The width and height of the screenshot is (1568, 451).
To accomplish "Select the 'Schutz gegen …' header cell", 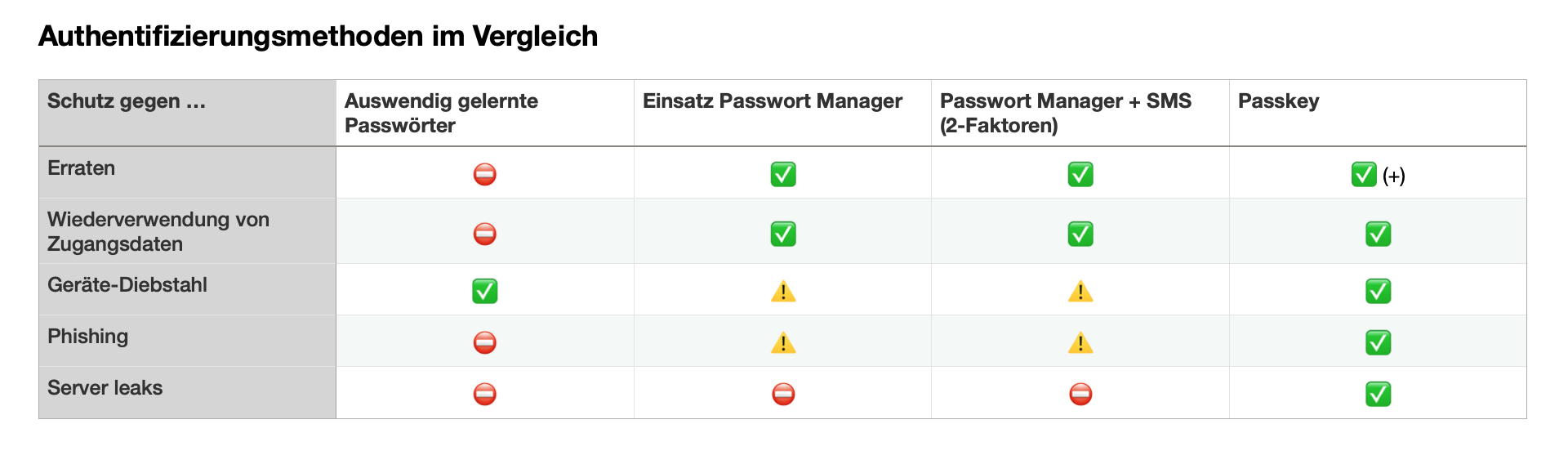I will click(x=187, y=113).
